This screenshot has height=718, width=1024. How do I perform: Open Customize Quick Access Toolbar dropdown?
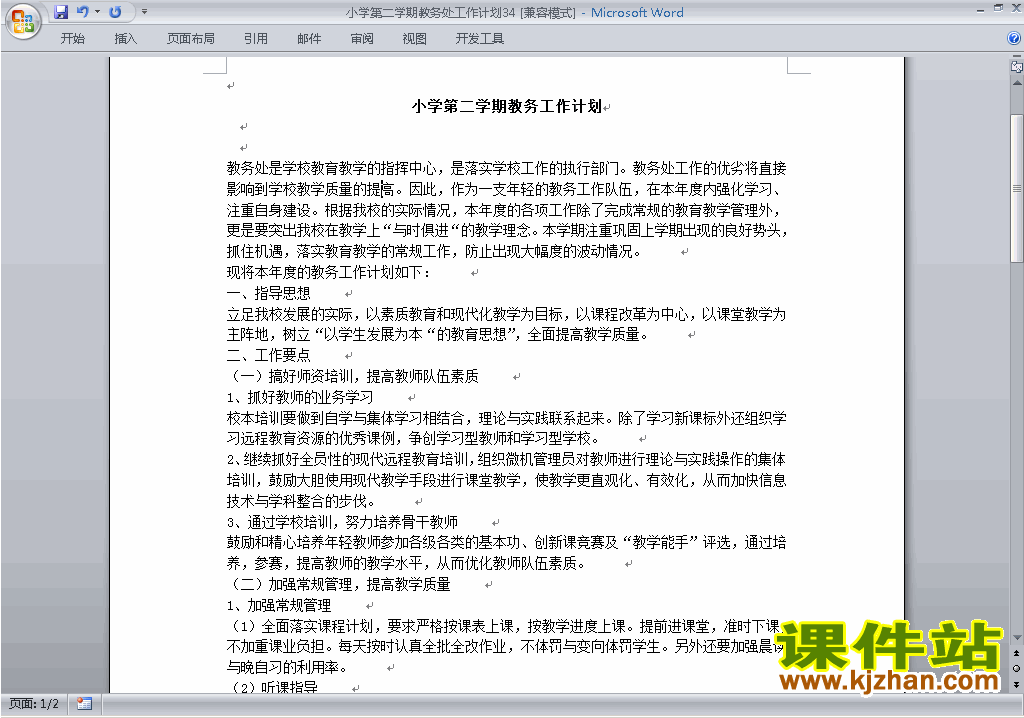click(144, 12)
